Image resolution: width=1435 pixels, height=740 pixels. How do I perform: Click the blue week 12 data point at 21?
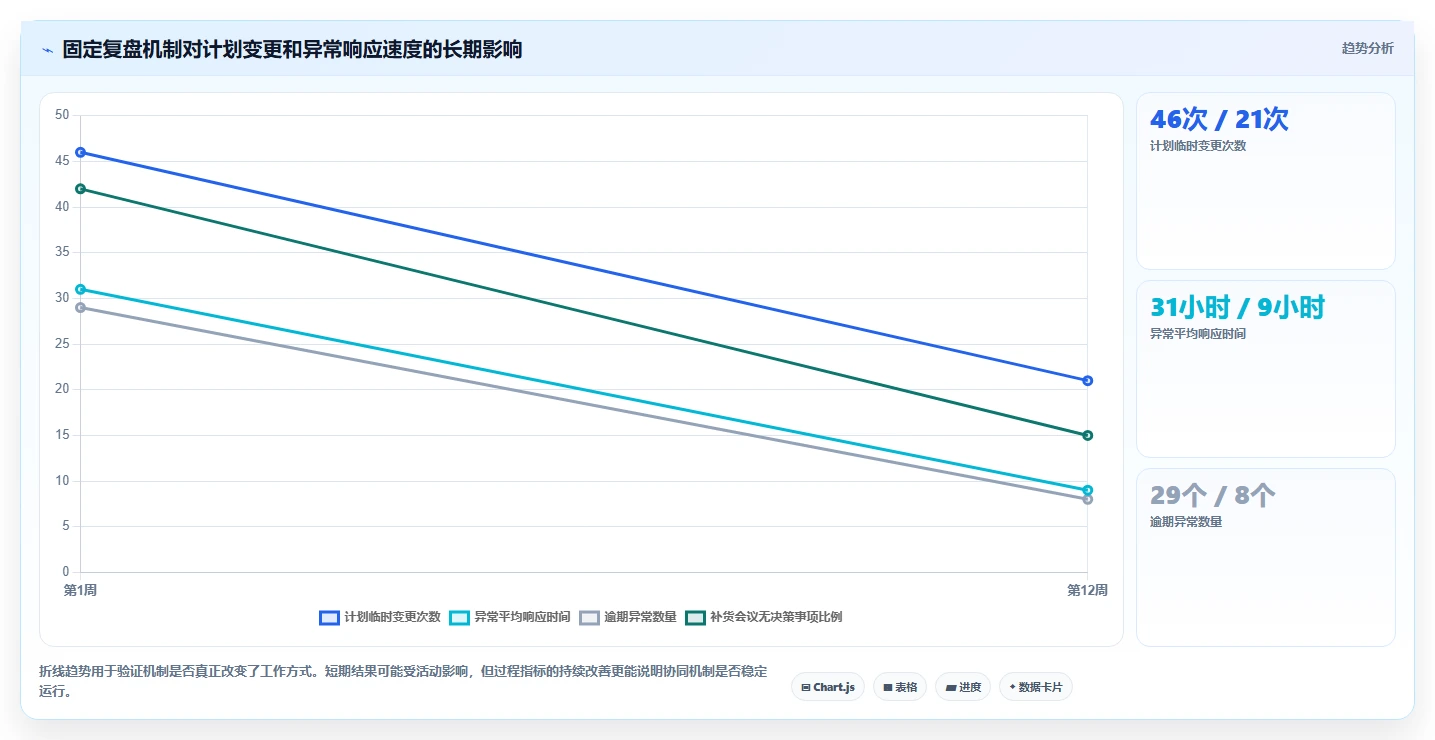pos(1087,380)
